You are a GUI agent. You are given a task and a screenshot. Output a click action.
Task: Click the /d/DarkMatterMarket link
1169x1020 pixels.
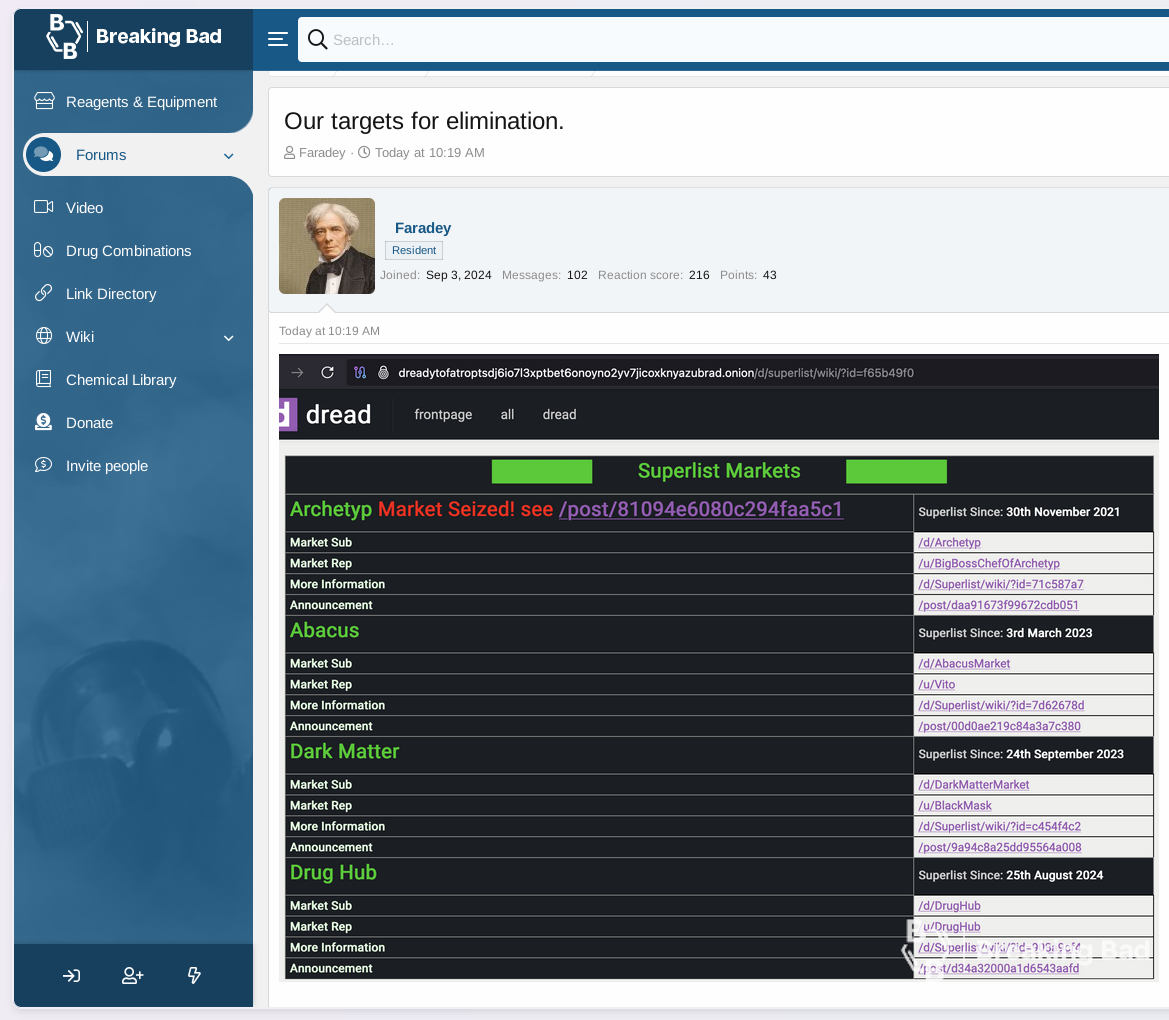click(x=974, y=784)
